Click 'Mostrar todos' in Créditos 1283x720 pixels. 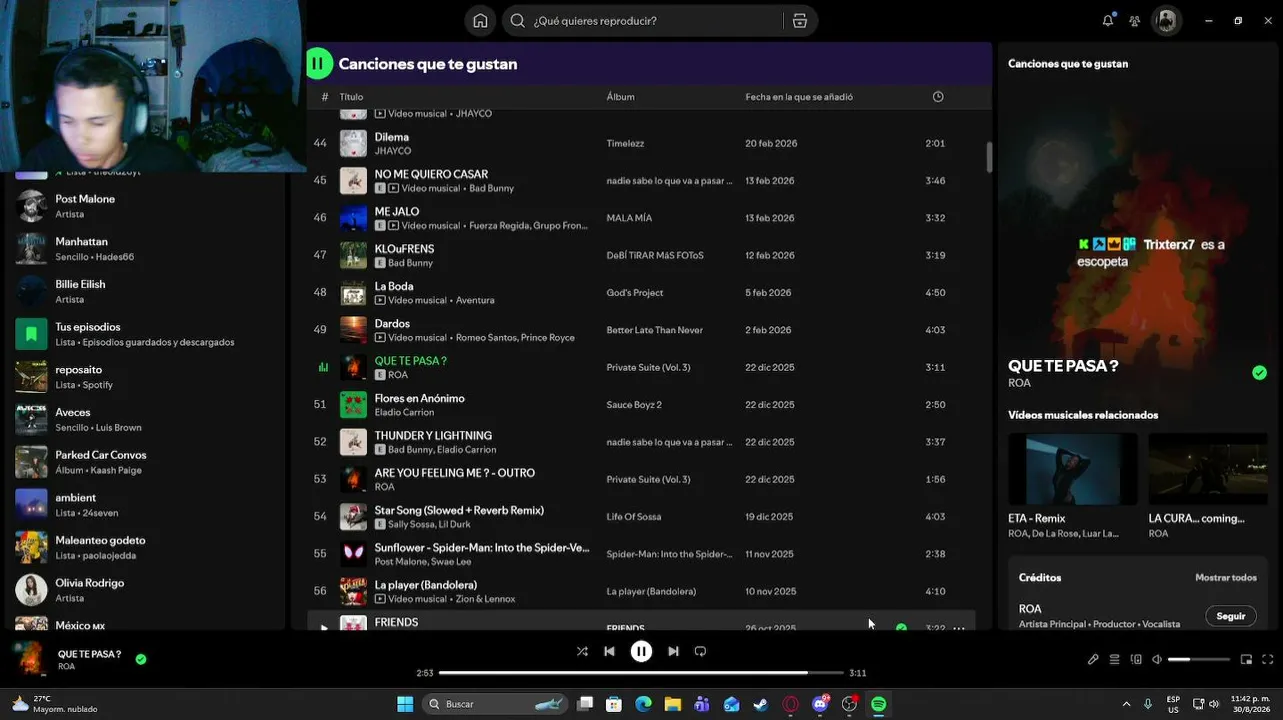(1226, 578)
